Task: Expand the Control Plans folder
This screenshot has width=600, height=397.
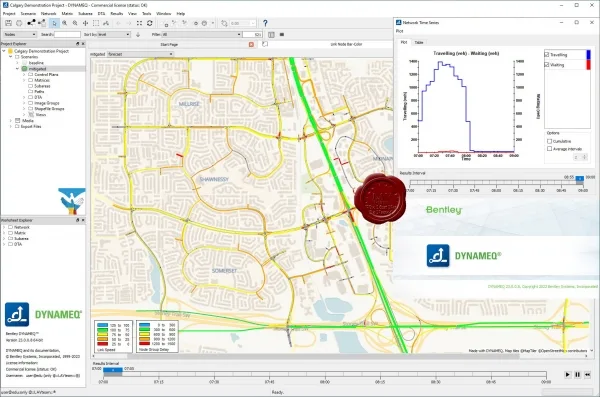Action: click(x=24, y=74)
